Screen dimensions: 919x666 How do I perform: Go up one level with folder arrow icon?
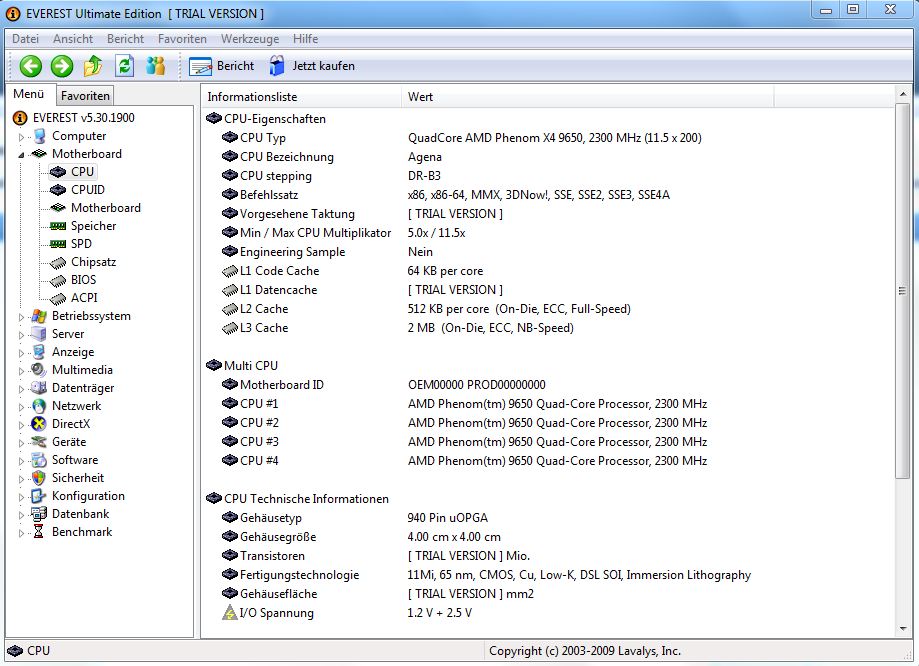93,66
